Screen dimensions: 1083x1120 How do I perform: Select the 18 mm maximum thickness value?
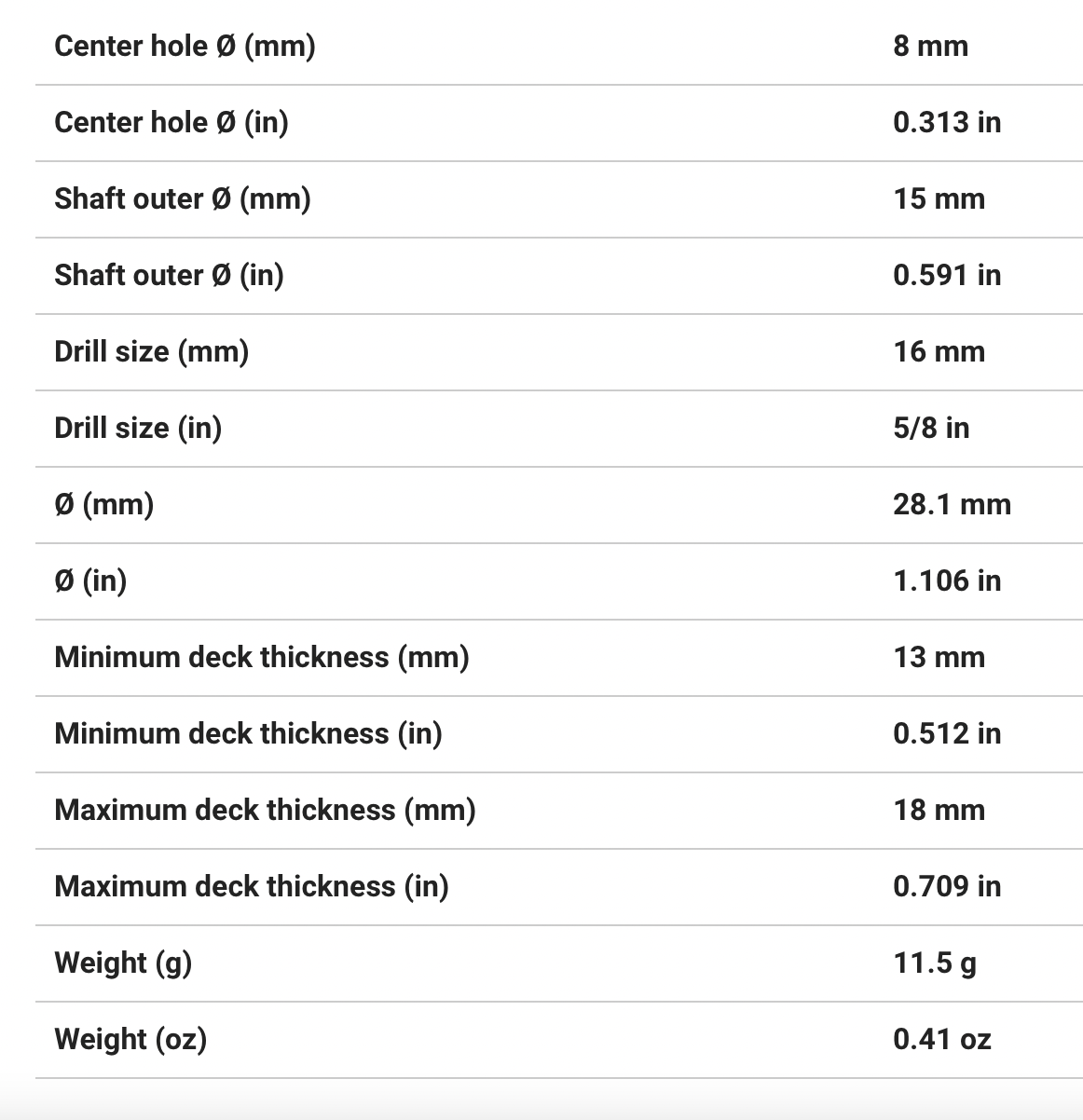939,810
